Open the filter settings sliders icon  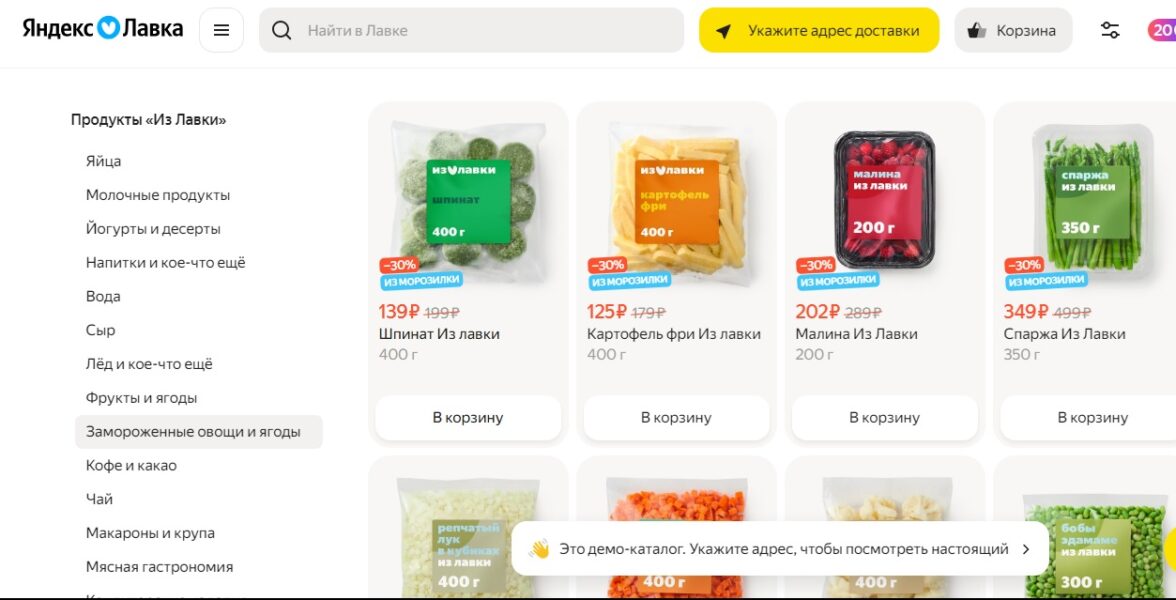[x=1110, y=30]
